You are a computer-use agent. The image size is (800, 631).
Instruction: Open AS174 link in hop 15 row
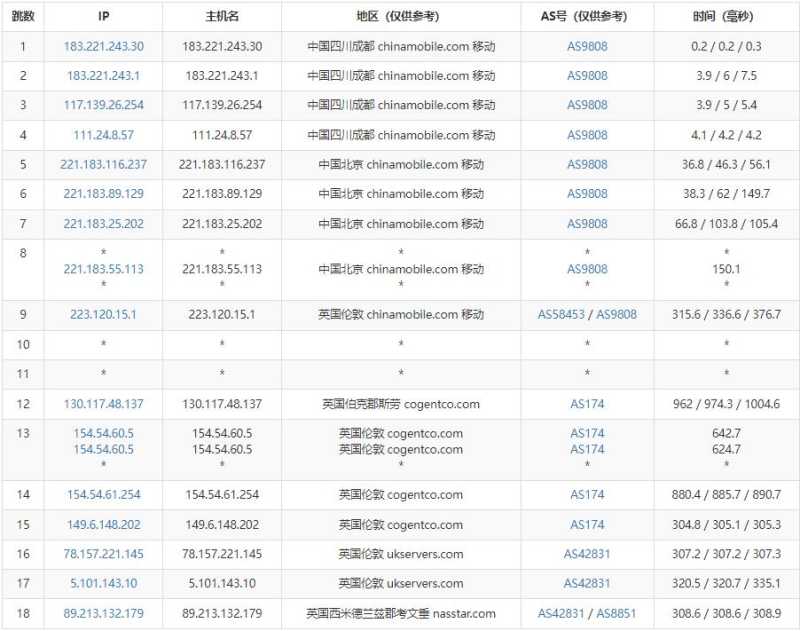click(x=587, y=524)
